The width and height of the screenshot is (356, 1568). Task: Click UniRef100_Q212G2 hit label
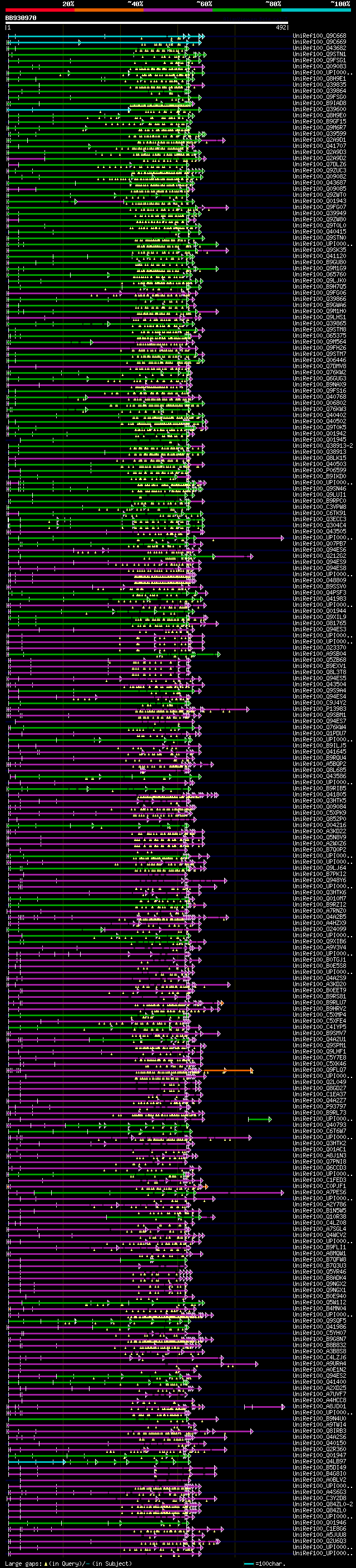point(319,556)
